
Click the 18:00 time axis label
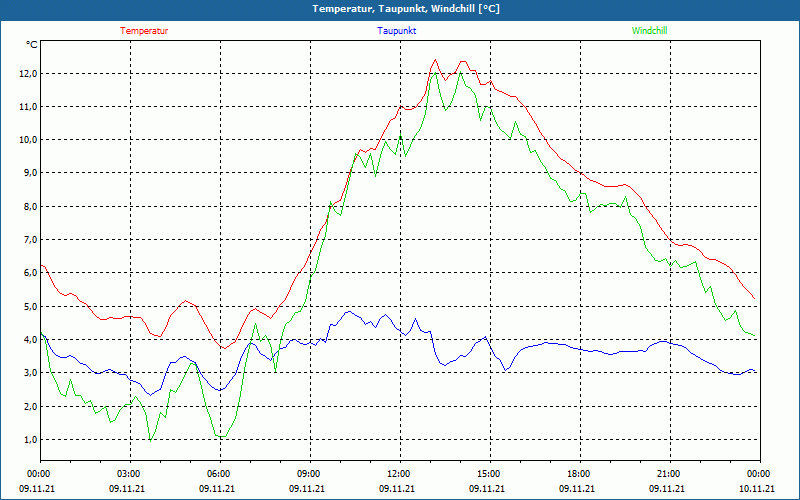pyautogui.click(x=580, y=474)
